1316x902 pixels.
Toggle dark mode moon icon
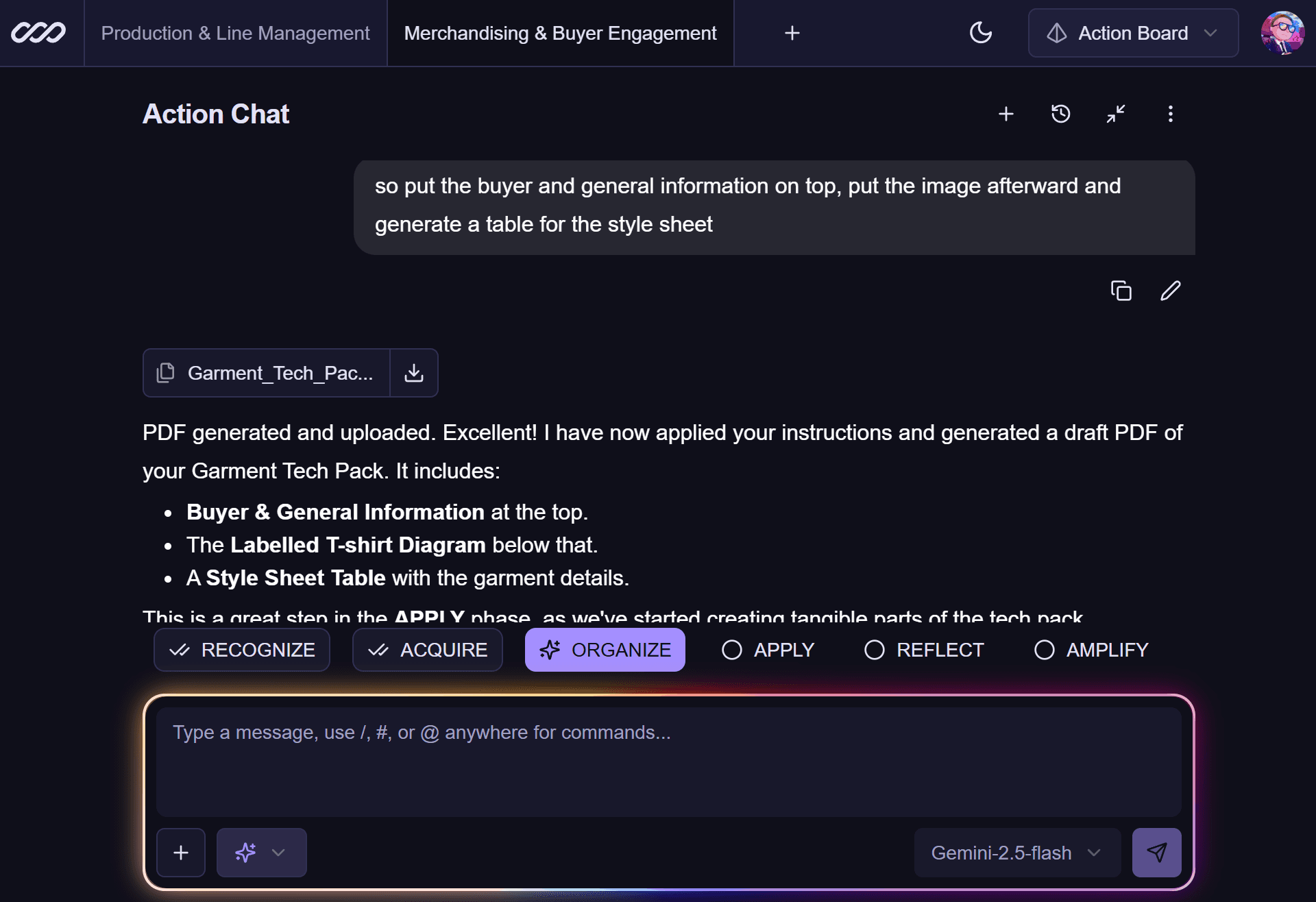click(981, 33)
